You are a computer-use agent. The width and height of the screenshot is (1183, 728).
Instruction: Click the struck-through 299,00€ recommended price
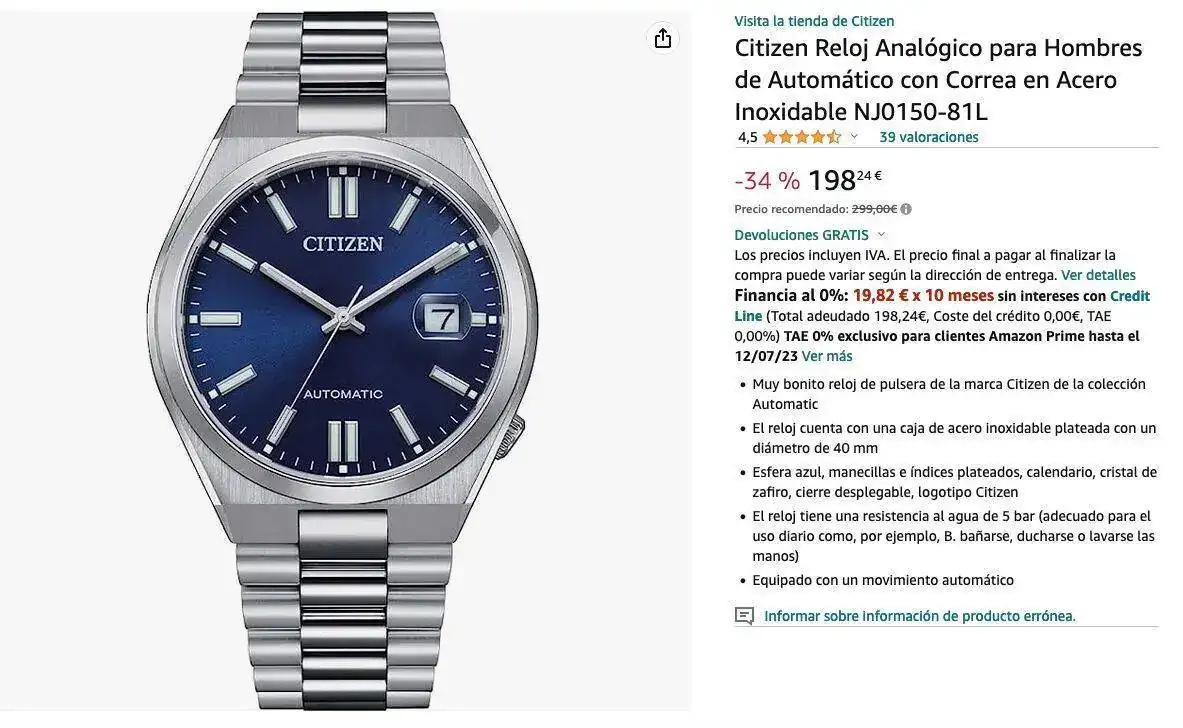tap(874, 209)
